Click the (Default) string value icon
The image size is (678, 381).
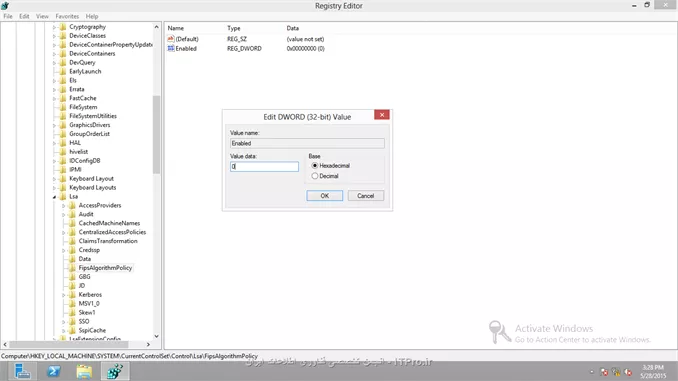click(171, 39)
